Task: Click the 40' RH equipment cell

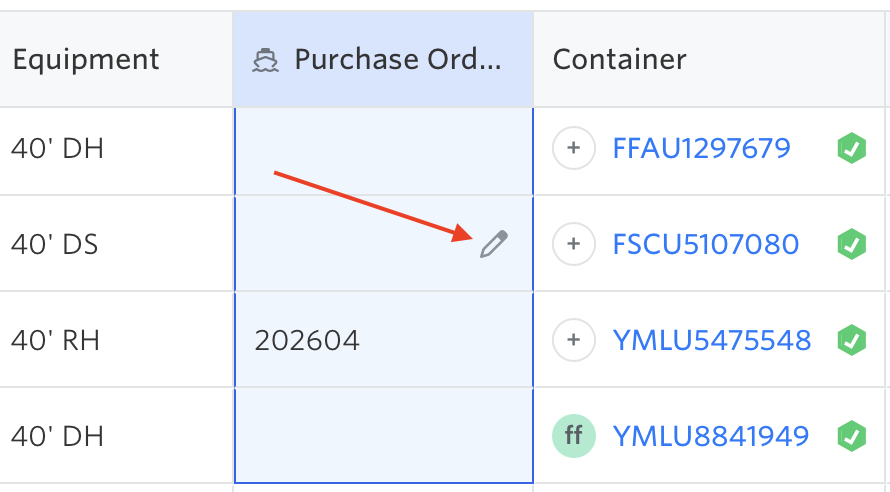Action: click(55, 340)
